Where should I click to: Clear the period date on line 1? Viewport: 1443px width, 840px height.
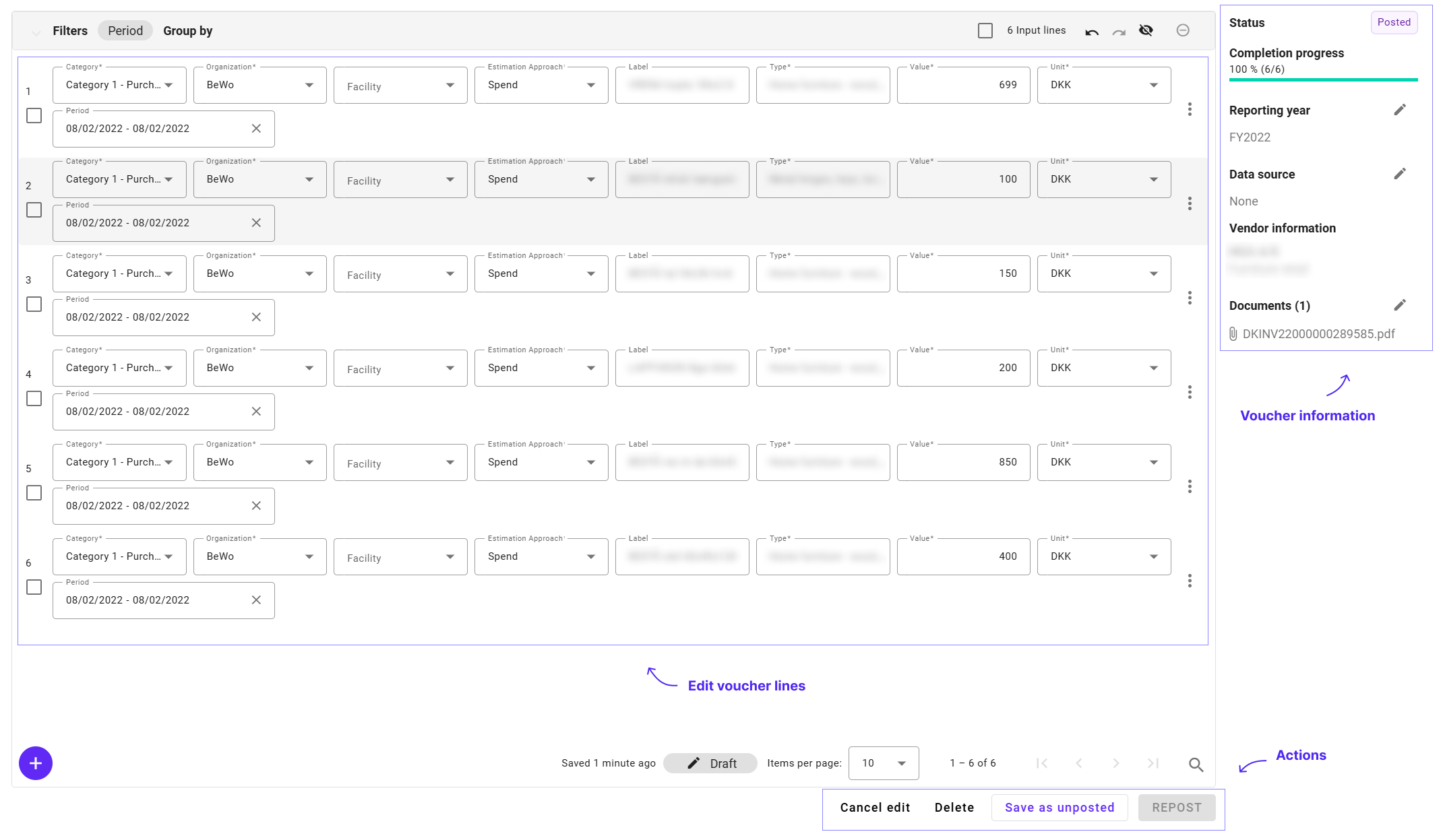pyautogui.click(x=256, y=129)
